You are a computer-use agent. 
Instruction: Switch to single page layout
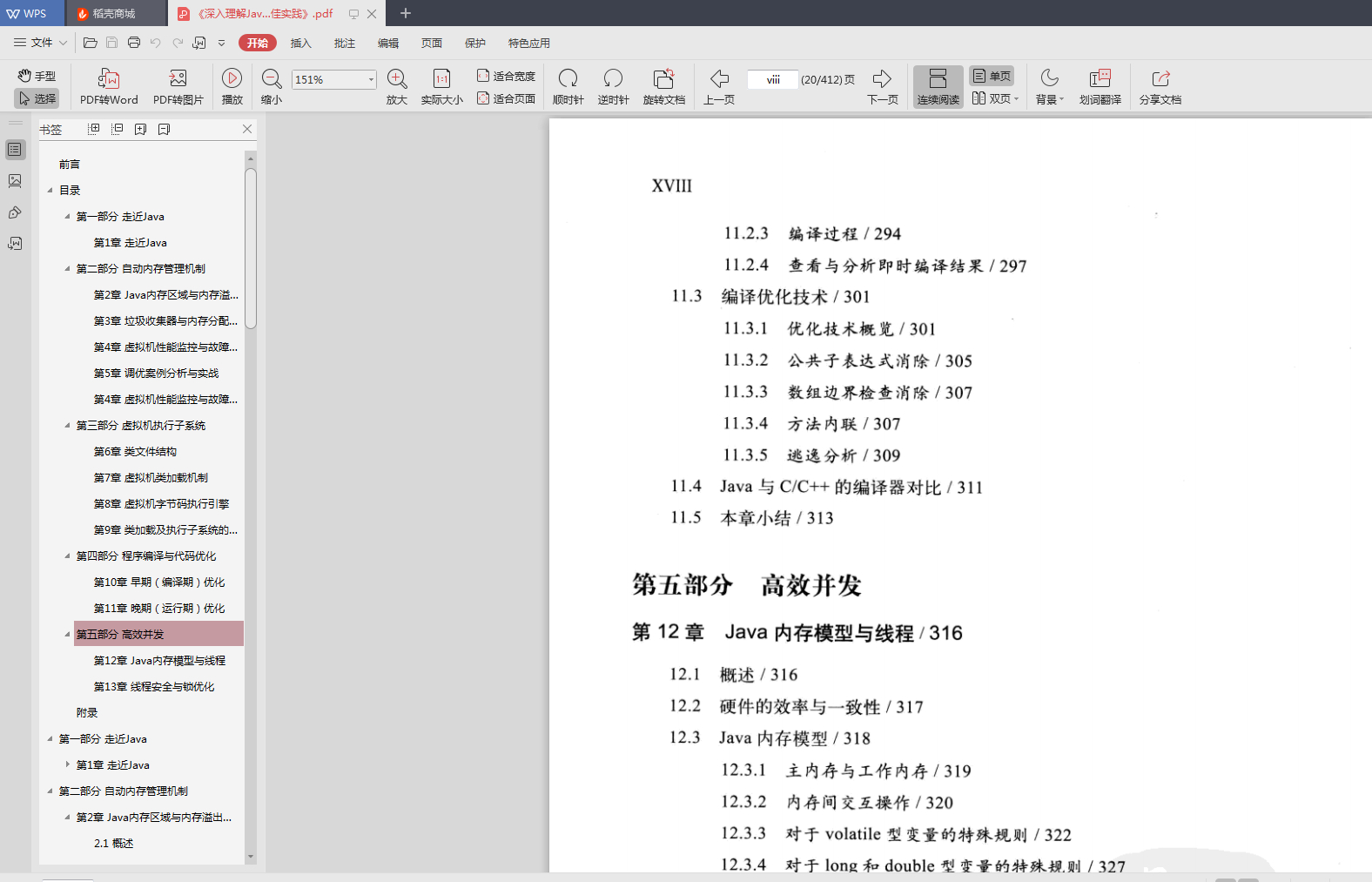point(992,76)
